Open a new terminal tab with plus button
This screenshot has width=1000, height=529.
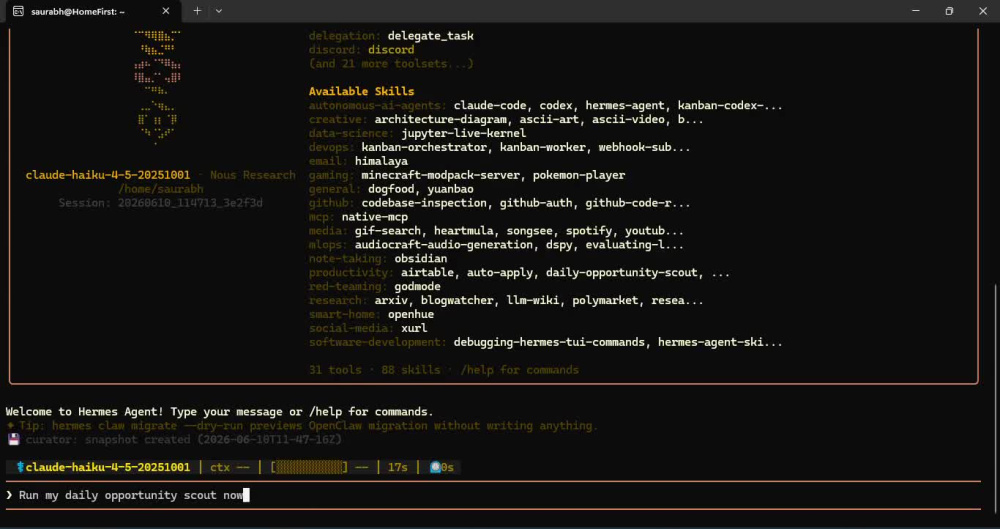(x=197, y=11)
